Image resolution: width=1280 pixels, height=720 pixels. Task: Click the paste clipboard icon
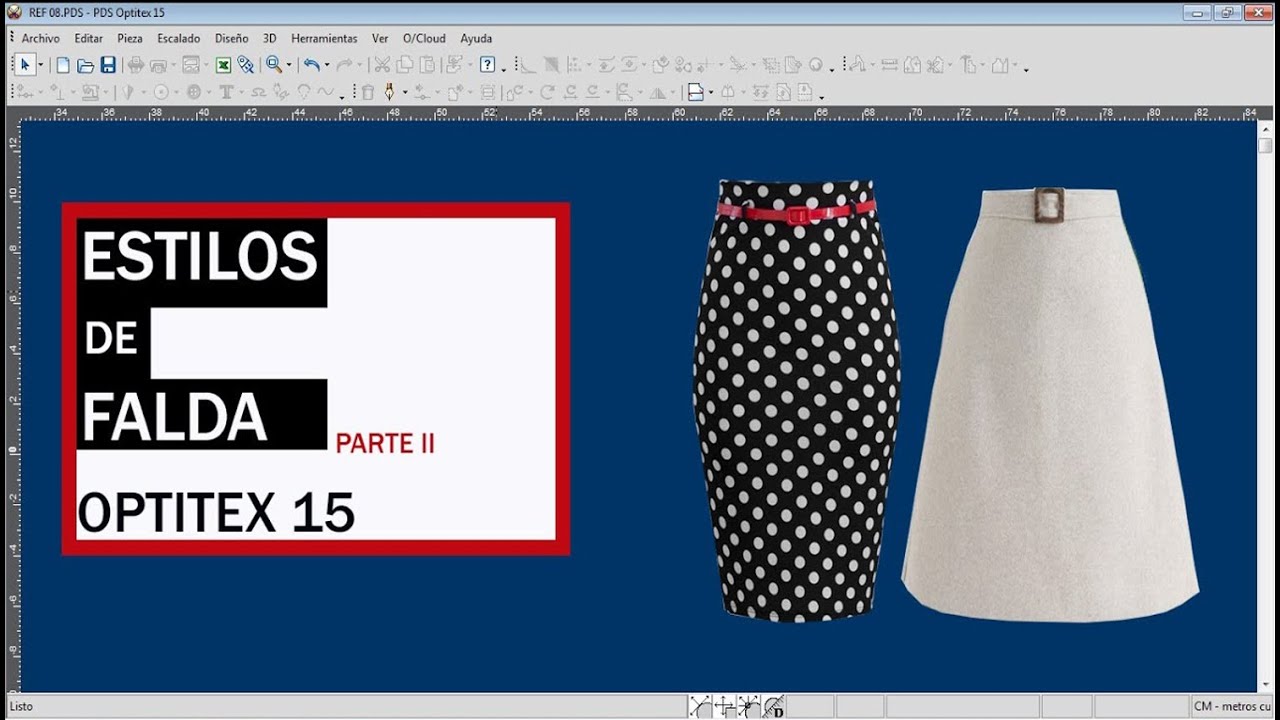[427, 65]
